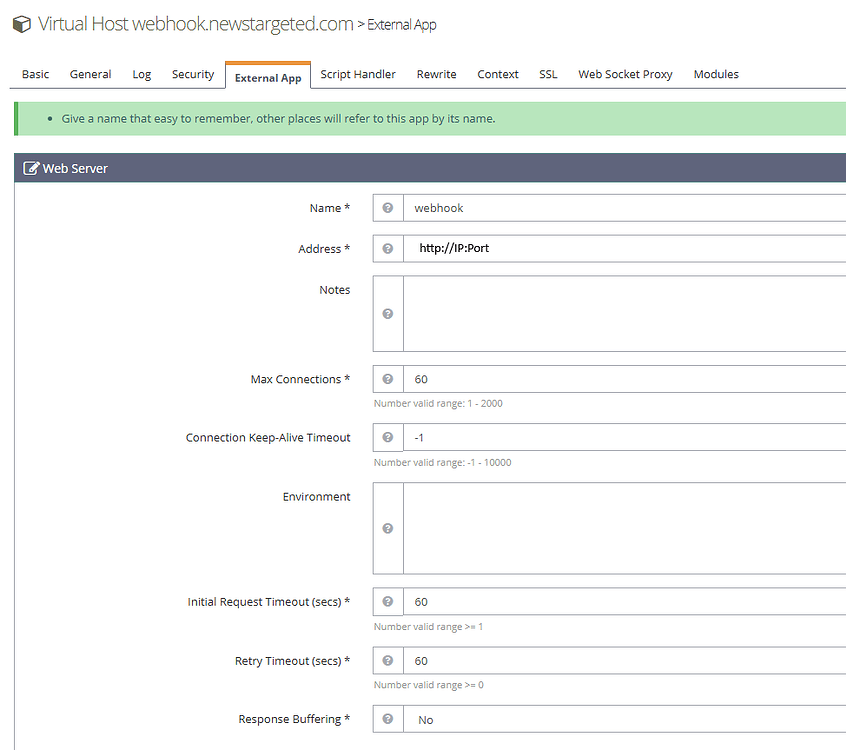Go to the Rewrite tab
Image resolution: width=846 pixels, height=750 pixels.
click(436, 74)
